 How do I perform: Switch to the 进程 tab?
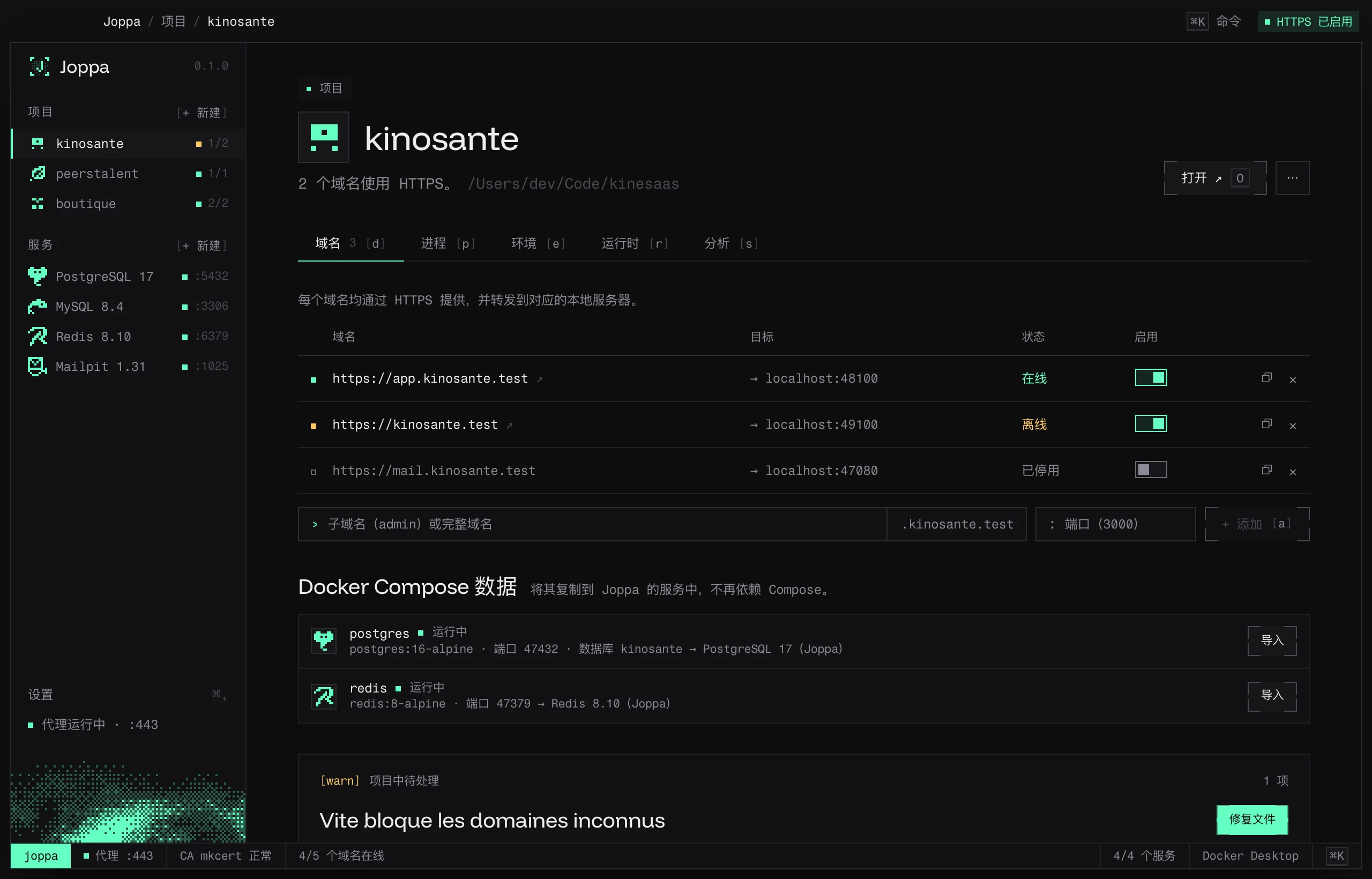[x=448, y=244]
